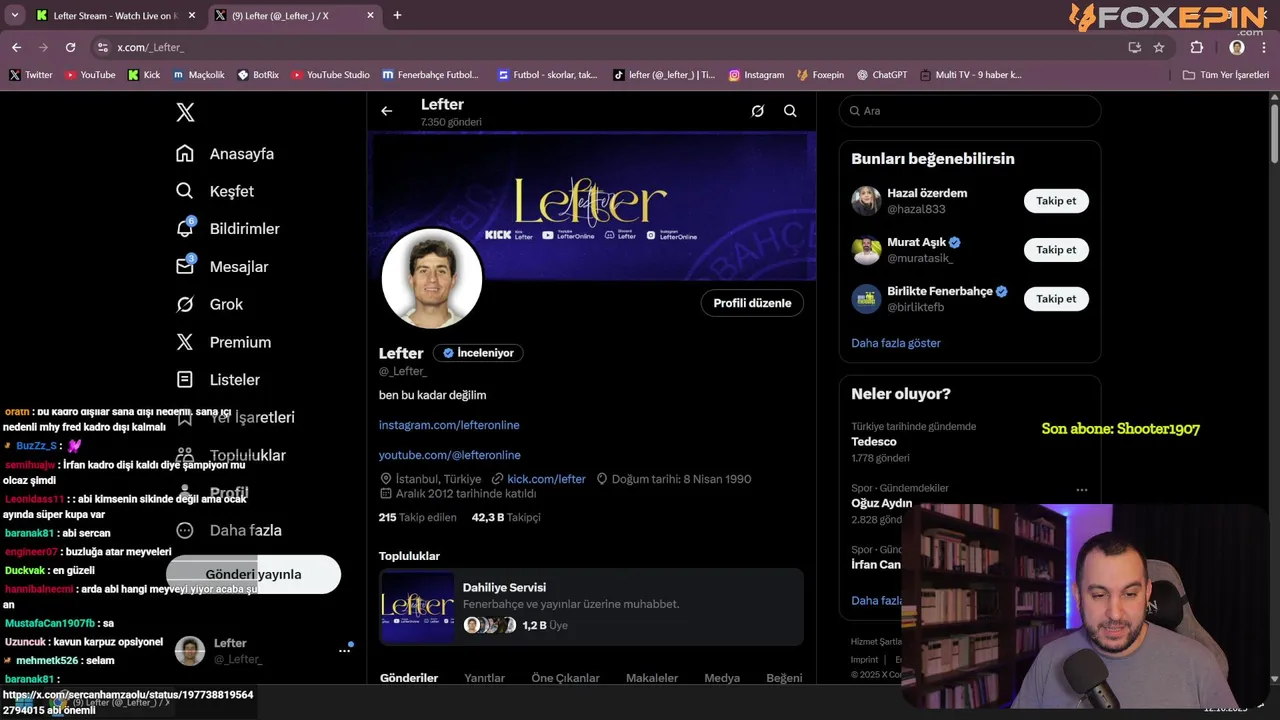Open kick.com/lefter link
The image size is (1280, 720).
[546, 479]
